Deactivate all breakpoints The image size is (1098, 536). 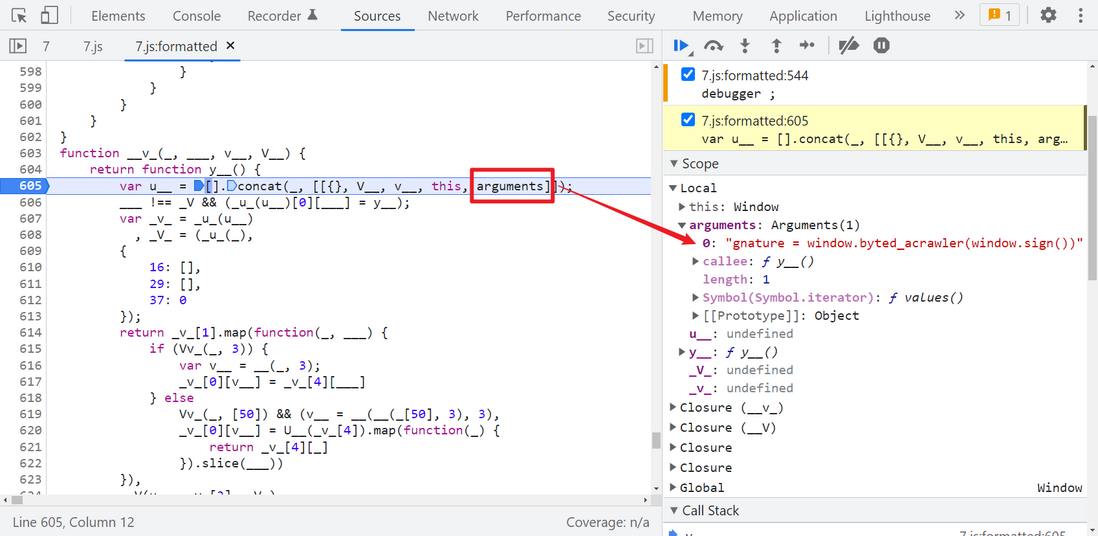click(849, 46)
